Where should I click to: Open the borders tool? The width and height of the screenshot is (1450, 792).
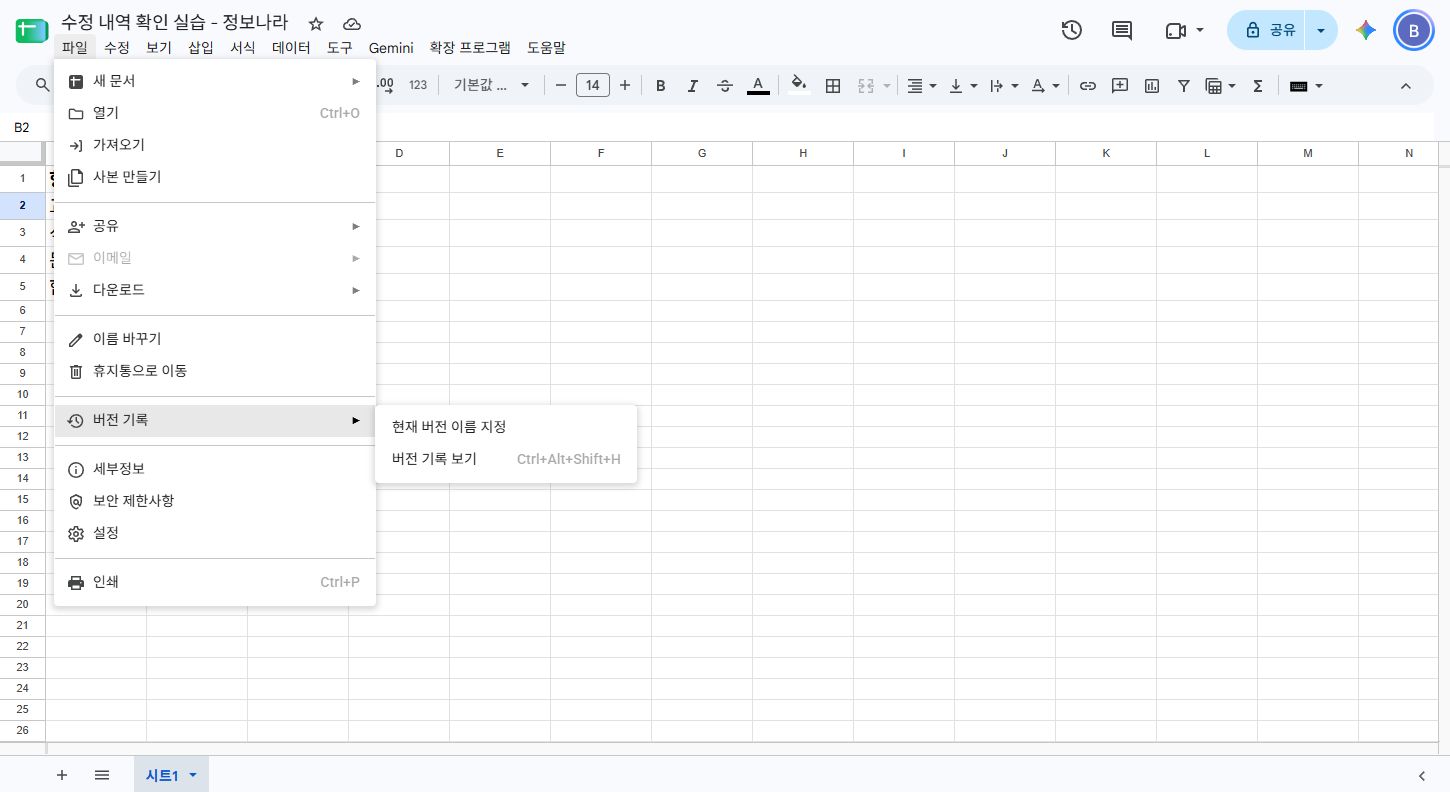pyautogui.click(x=832, y=86)
